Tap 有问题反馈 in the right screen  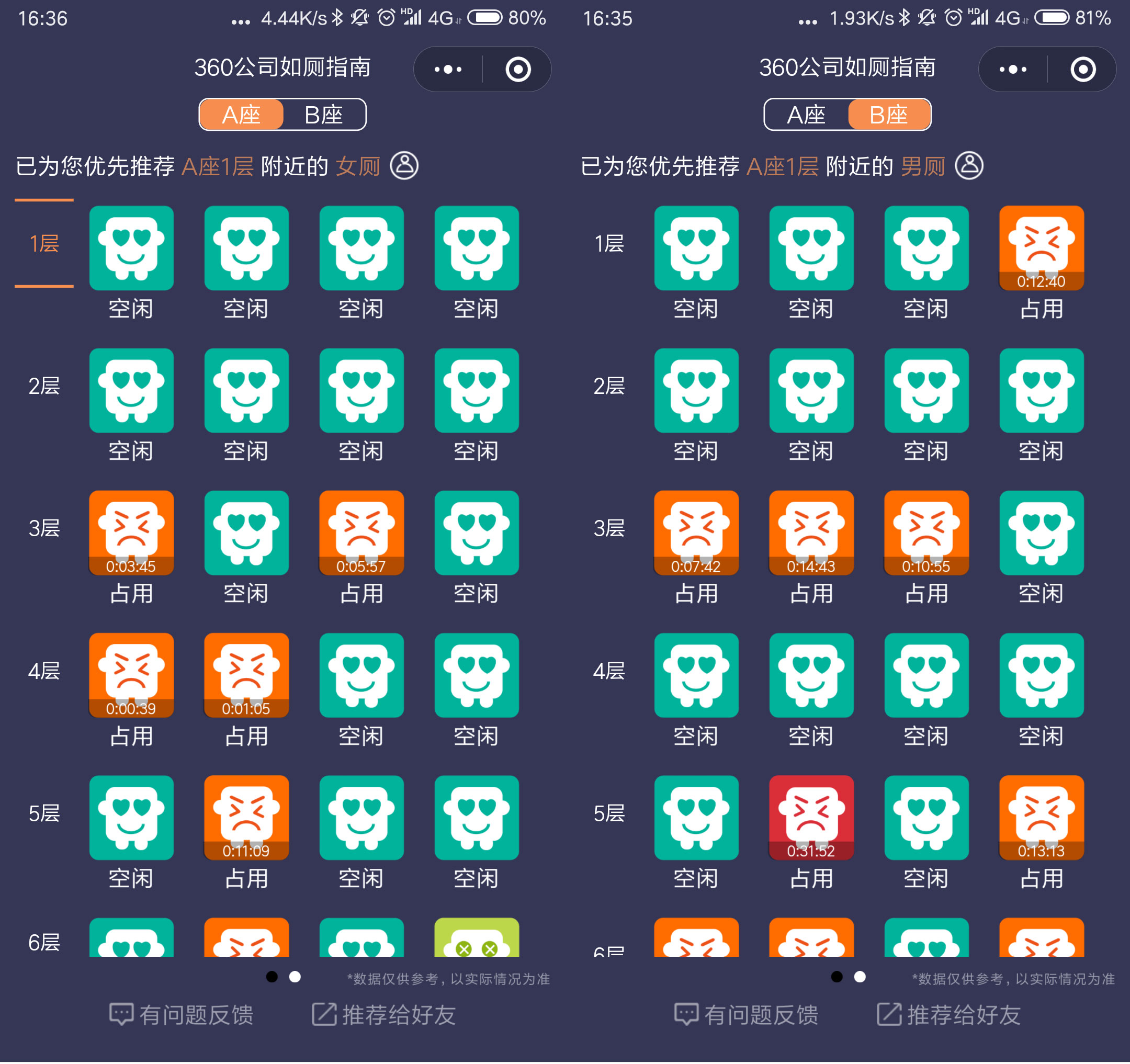[747, 1015]
